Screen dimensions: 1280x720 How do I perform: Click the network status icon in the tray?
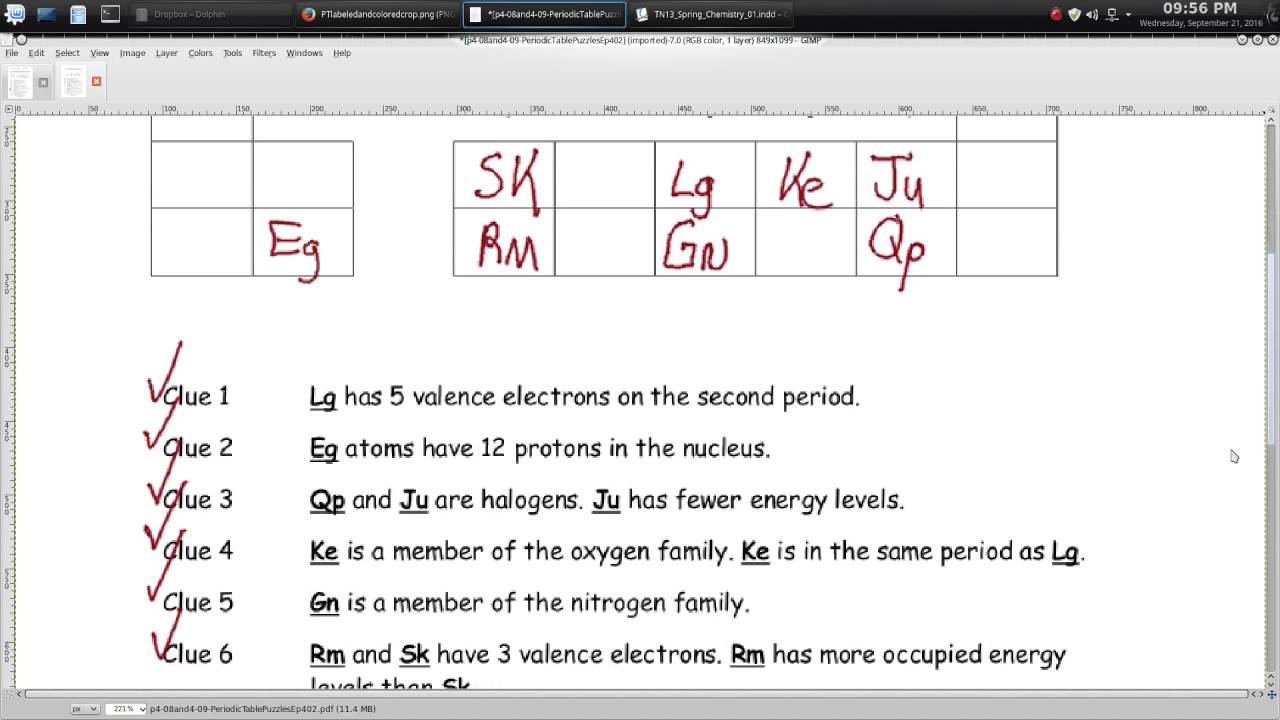pos(1111,14)
